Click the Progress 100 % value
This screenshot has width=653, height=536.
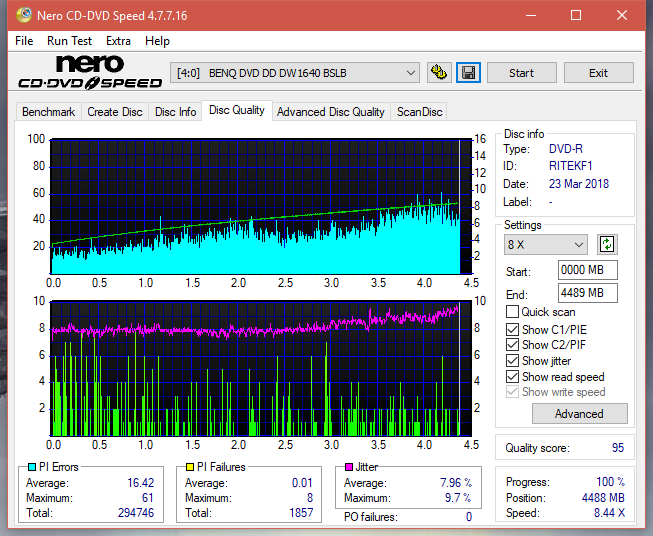pyautogui.click(x=611, y=482)
